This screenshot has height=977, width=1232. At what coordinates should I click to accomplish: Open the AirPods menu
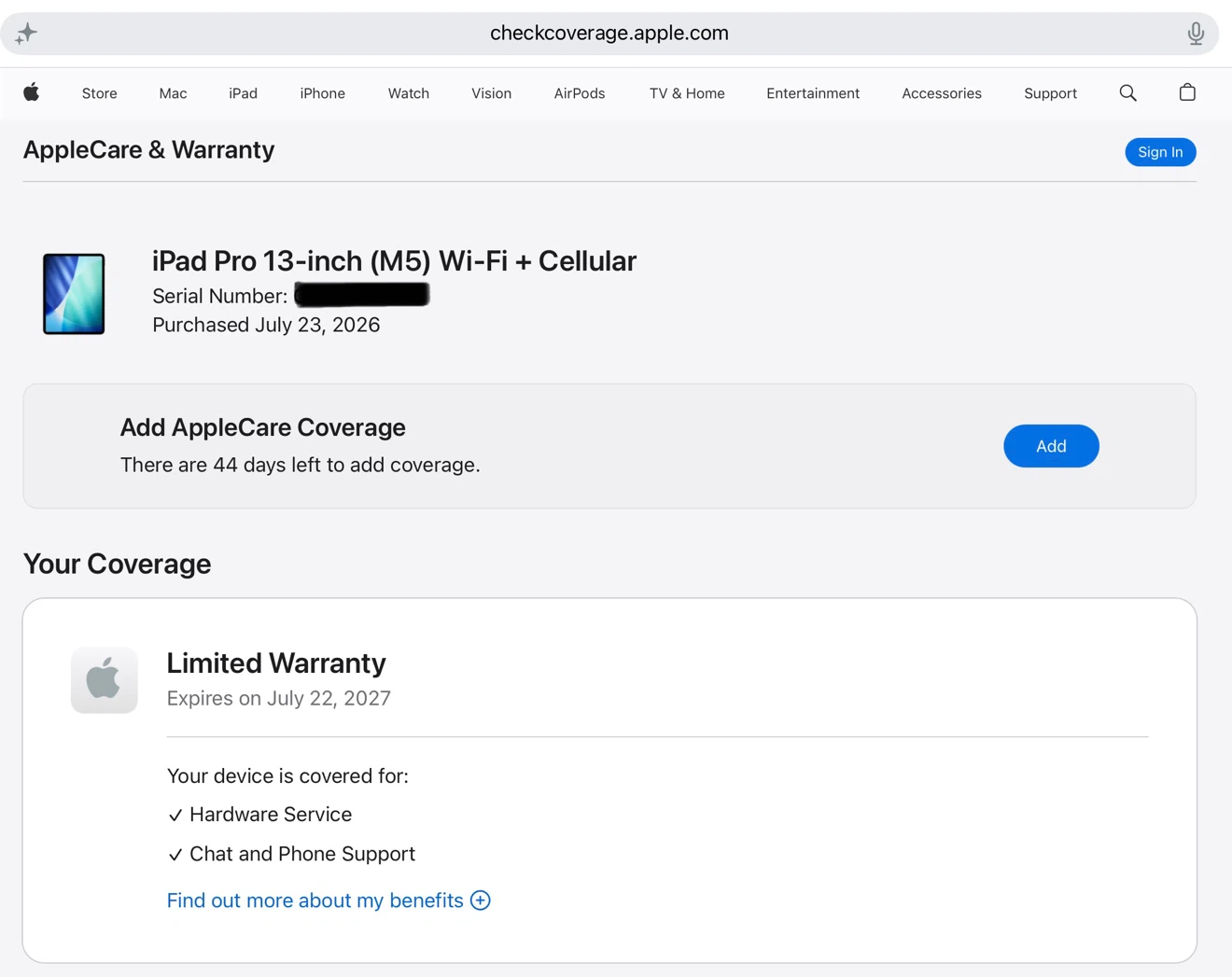pos(580,93)
